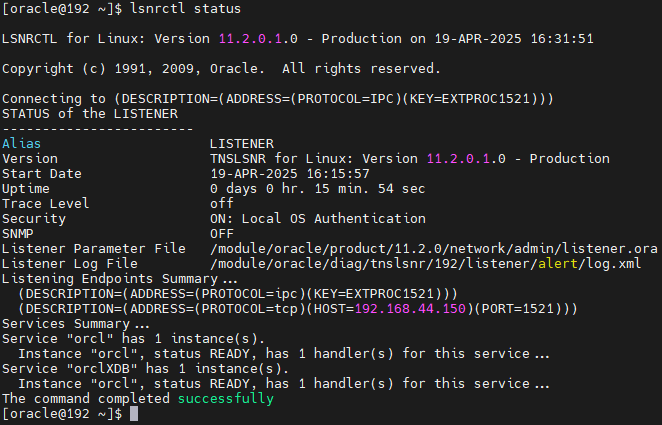Click the 'Listener Parameter File' label
The width and height of the screenshot is (662, 425).
coord(94,249)
